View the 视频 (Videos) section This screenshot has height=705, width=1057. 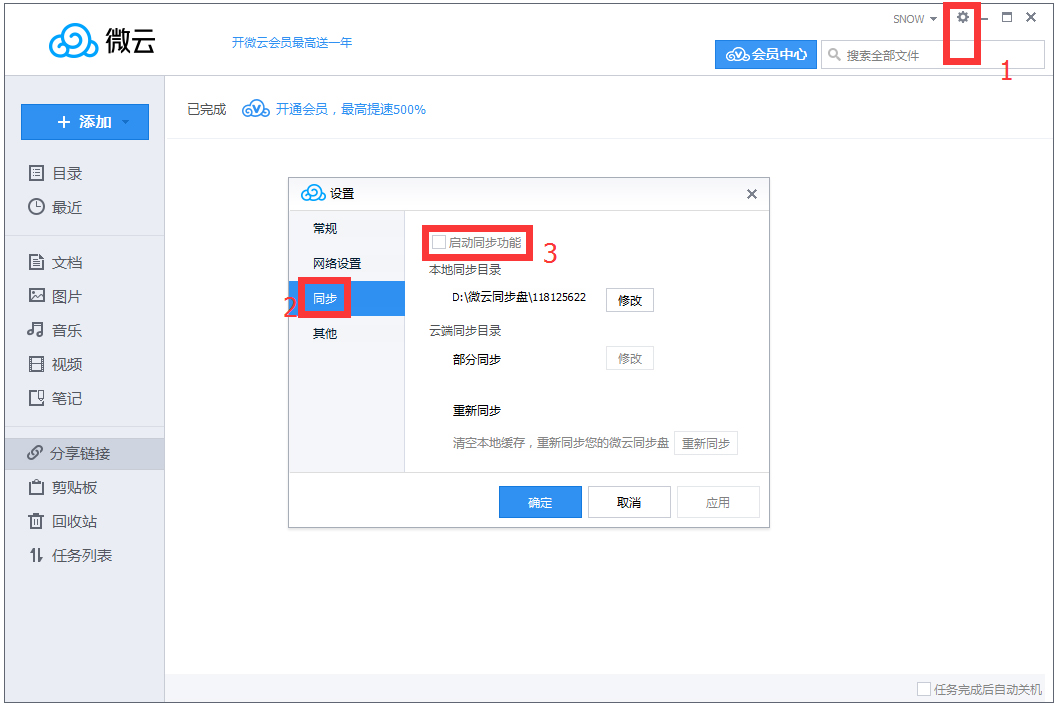coord(56,363)
